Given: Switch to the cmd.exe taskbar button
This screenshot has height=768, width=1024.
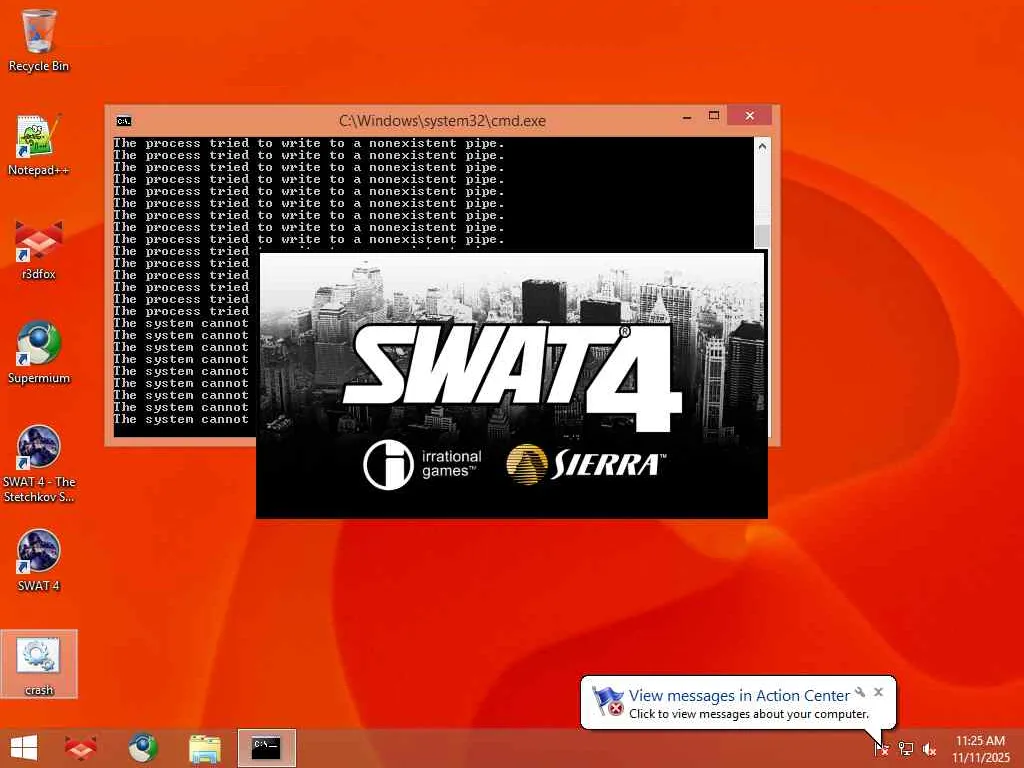Looking at the screenshot, I should click(266, 748).
